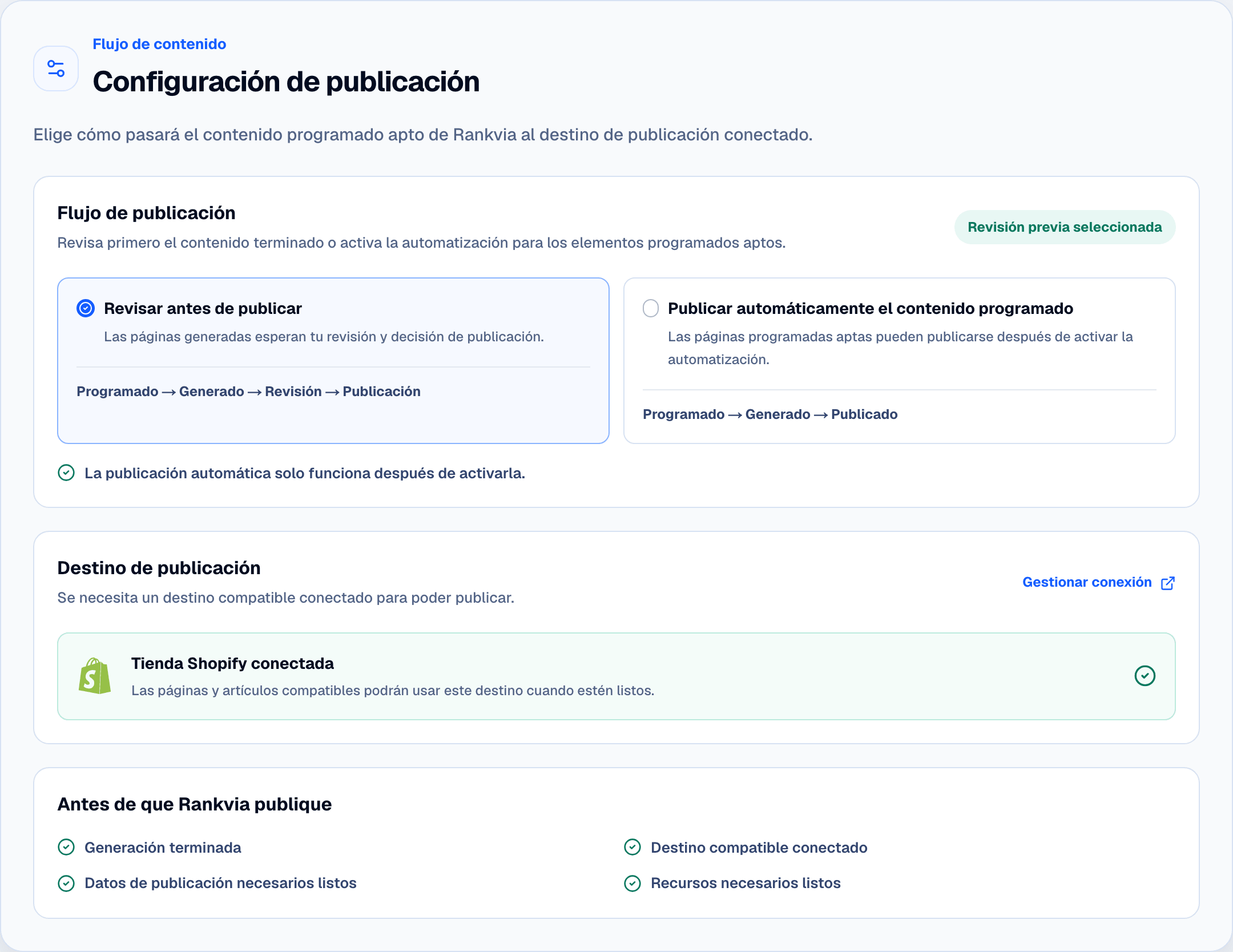Click the 'Datos de publicación necesarios listos' text
This screenshot has height=952, width=1233.
tap(220, 883)
